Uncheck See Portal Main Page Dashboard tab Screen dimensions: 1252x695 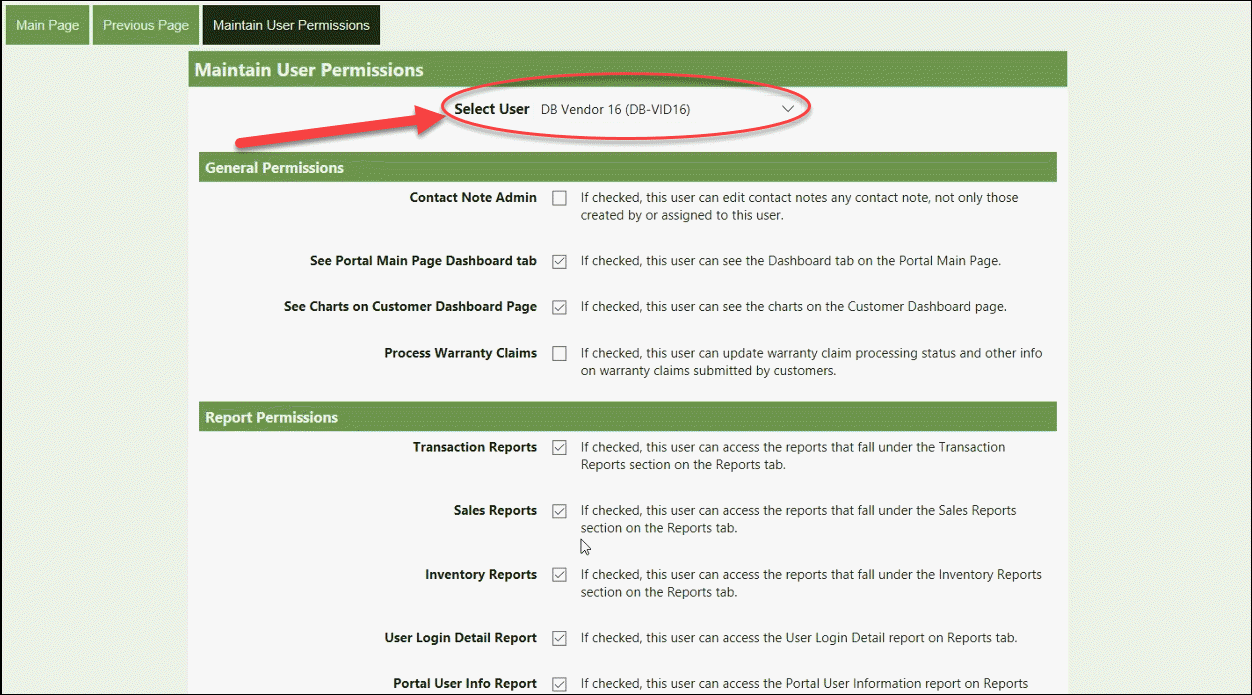click(x=559, y=261)
